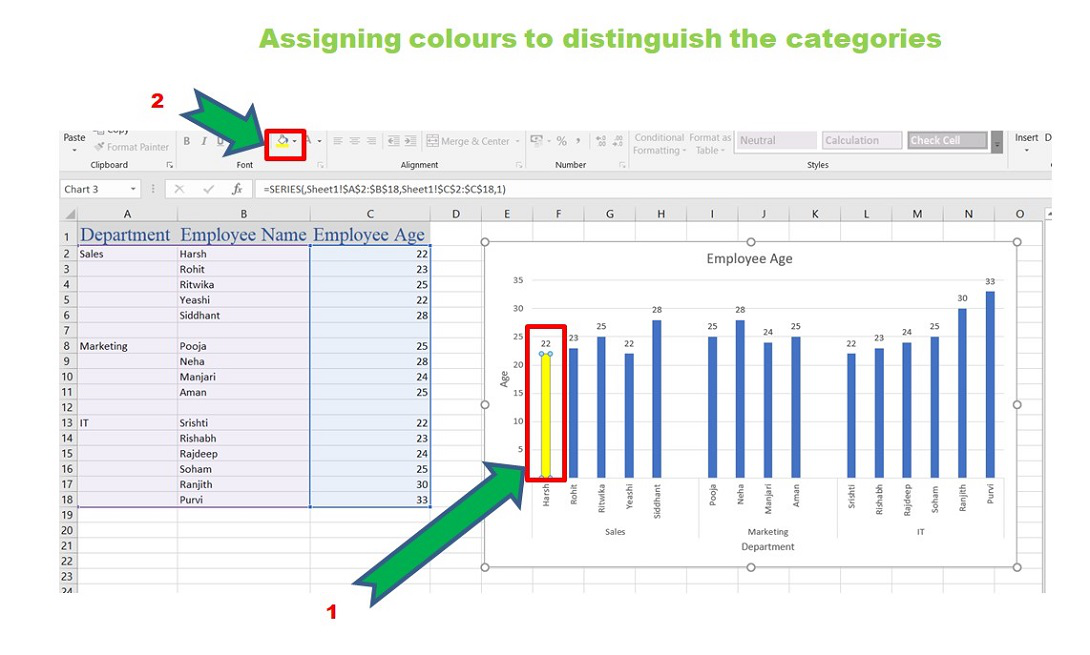Select cell containing Ritwika
Image resolution: width=1090 pixels, height=655 pixels.
point(243,284)
